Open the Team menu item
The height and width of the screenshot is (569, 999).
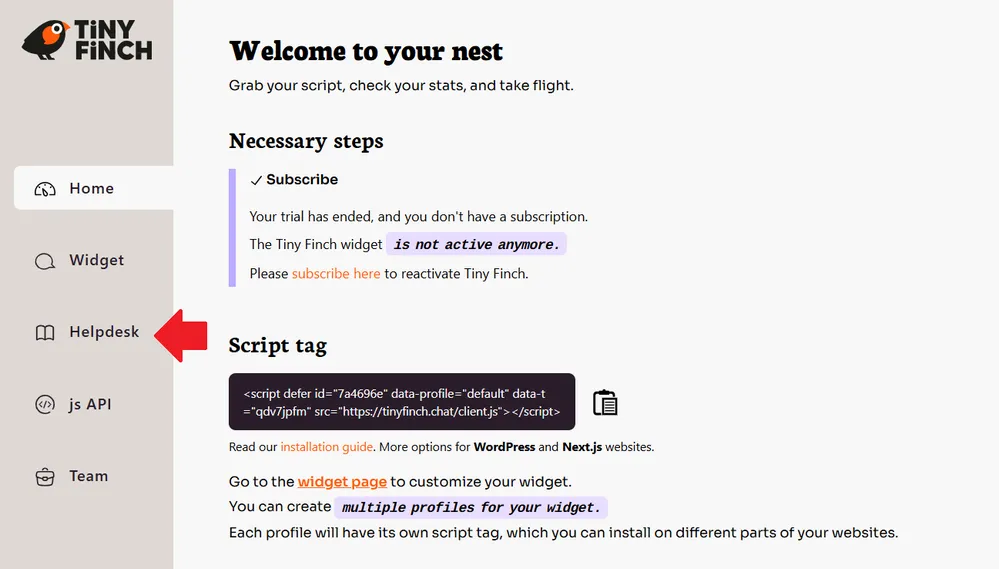point(88,477)
